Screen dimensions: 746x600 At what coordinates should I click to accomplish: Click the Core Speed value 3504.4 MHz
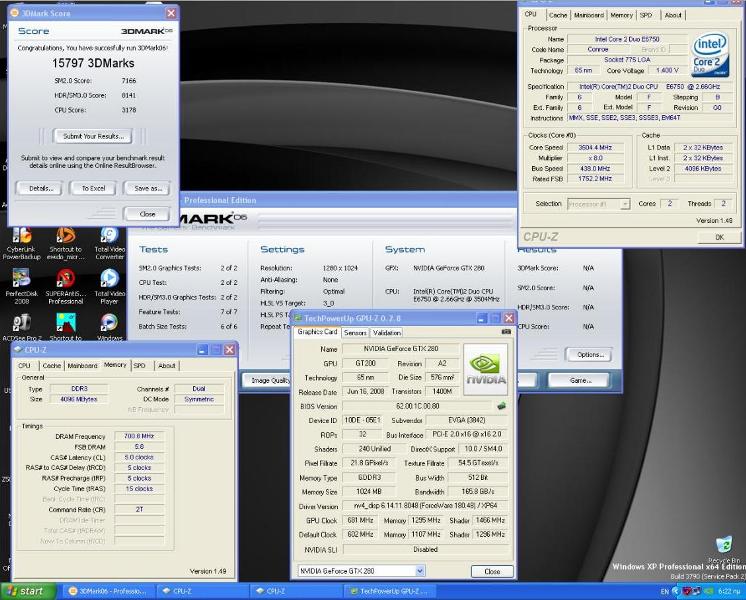click(x=595, y=148)
